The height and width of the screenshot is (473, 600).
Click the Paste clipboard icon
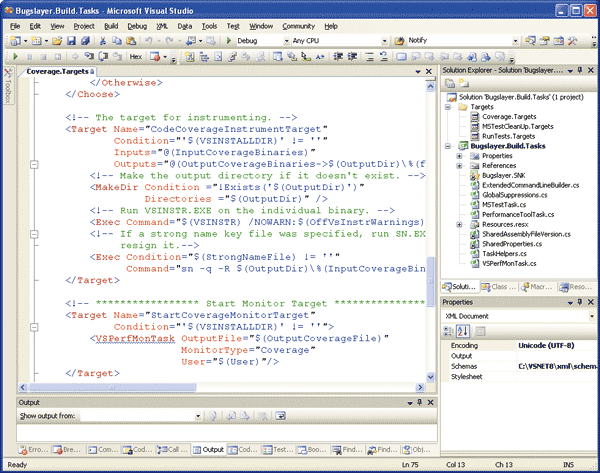131,41
